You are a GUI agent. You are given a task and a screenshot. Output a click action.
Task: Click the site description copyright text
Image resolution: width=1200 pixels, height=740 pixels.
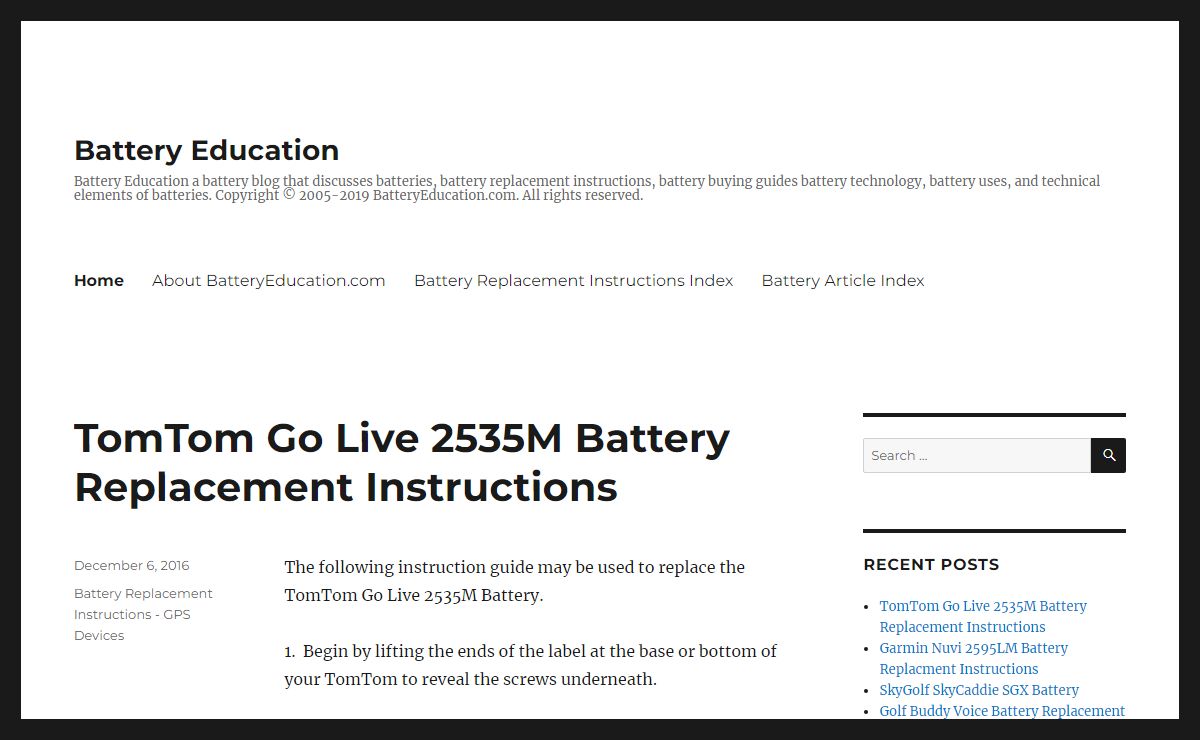pyautogui.click(x=587, y=188)
